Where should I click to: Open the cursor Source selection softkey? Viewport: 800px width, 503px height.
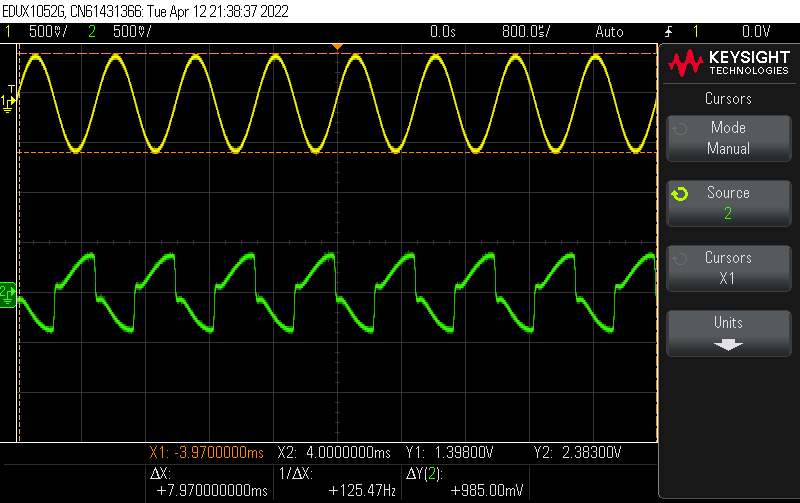click(x=728, y=203)
